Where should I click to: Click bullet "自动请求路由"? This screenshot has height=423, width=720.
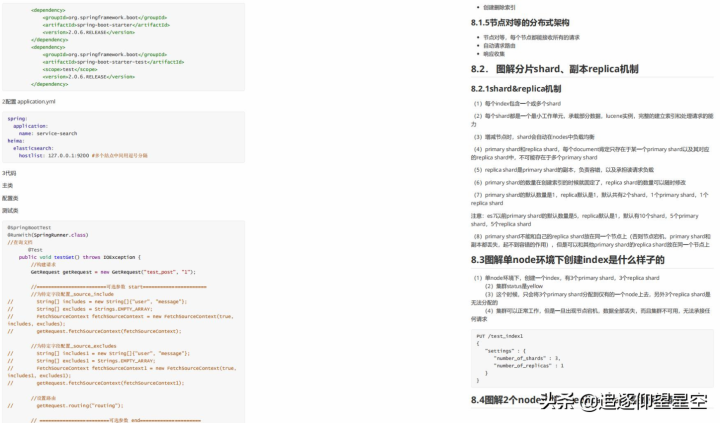[x=499, y=45]
